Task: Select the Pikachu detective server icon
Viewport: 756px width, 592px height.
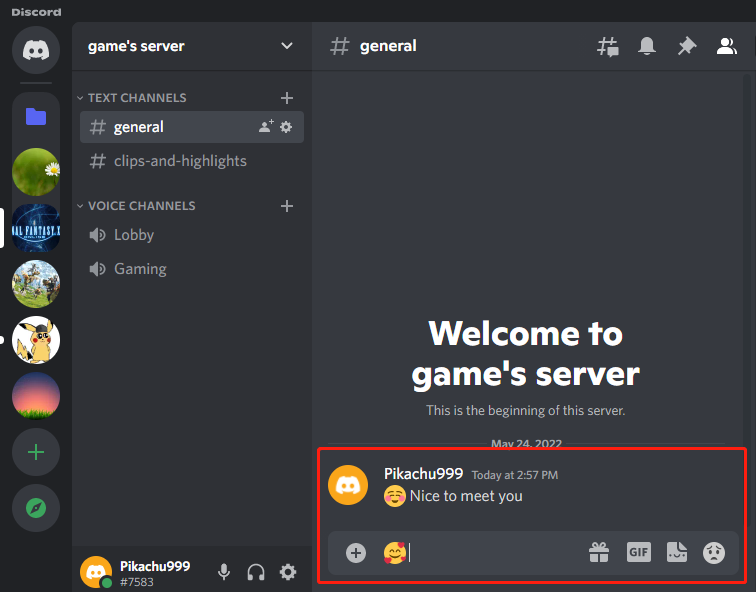Action: 36,340
